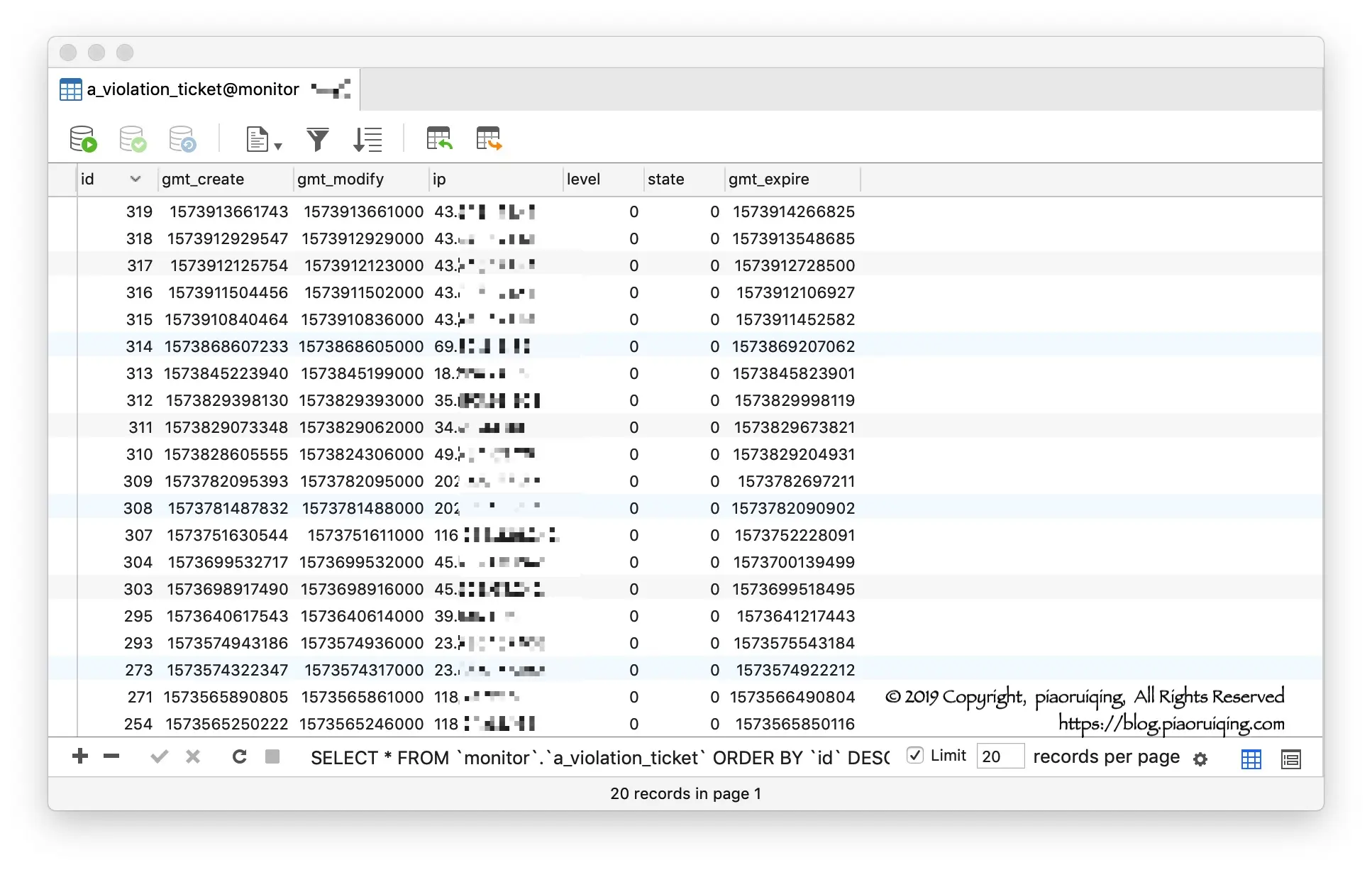The image size is (1372, 870).
Task: Select the a_violation_ticket@monitor tab
Action: [x=205, y=89]
